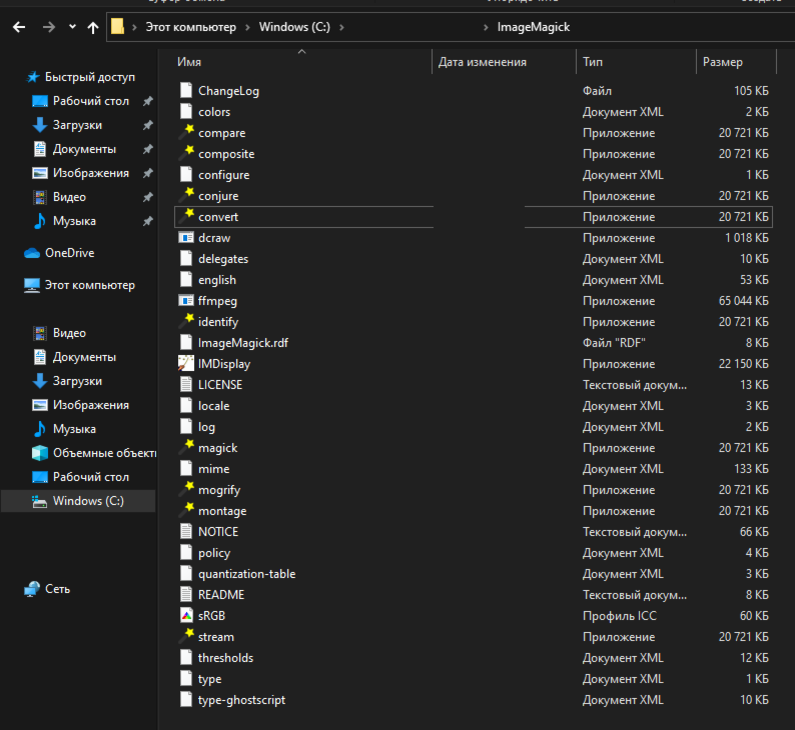Select the 'locale' file name

(213, 406)
